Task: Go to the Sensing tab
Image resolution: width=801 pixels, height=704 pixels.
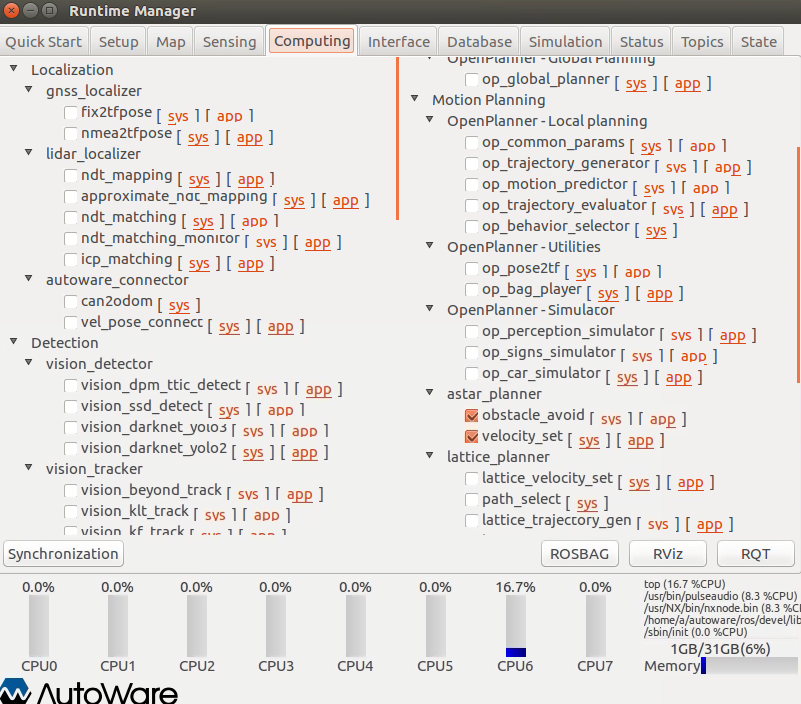Action: click(229, 42)
